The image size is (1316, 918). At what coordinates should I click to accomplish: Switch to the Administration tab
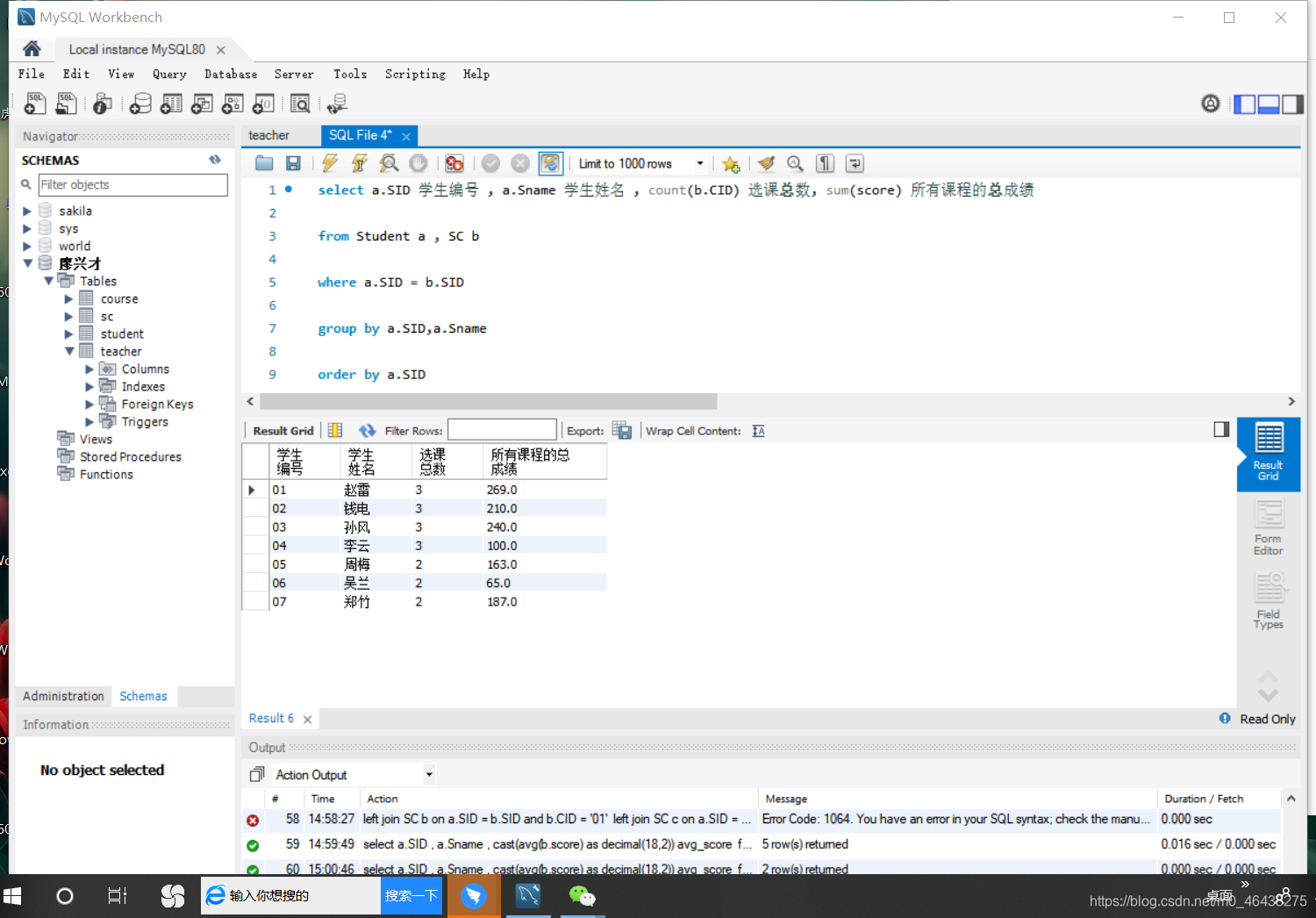pos(63,696)
